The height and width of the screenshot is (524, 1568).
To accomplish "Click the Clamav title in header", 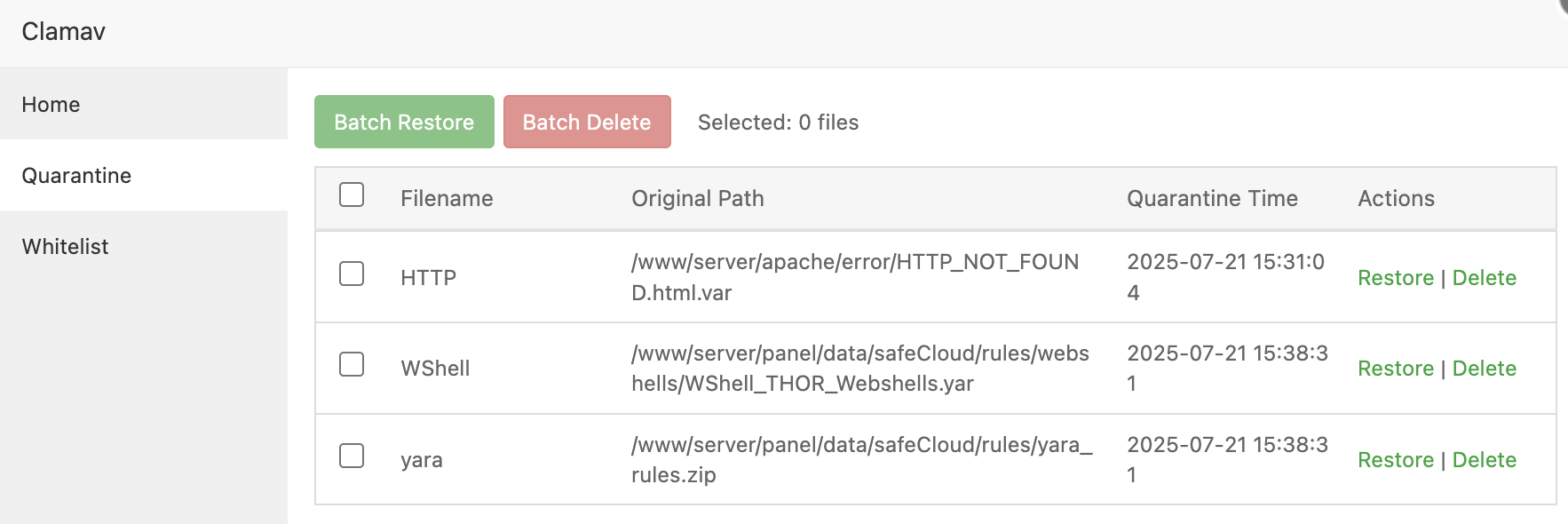I will coord(64,32).
